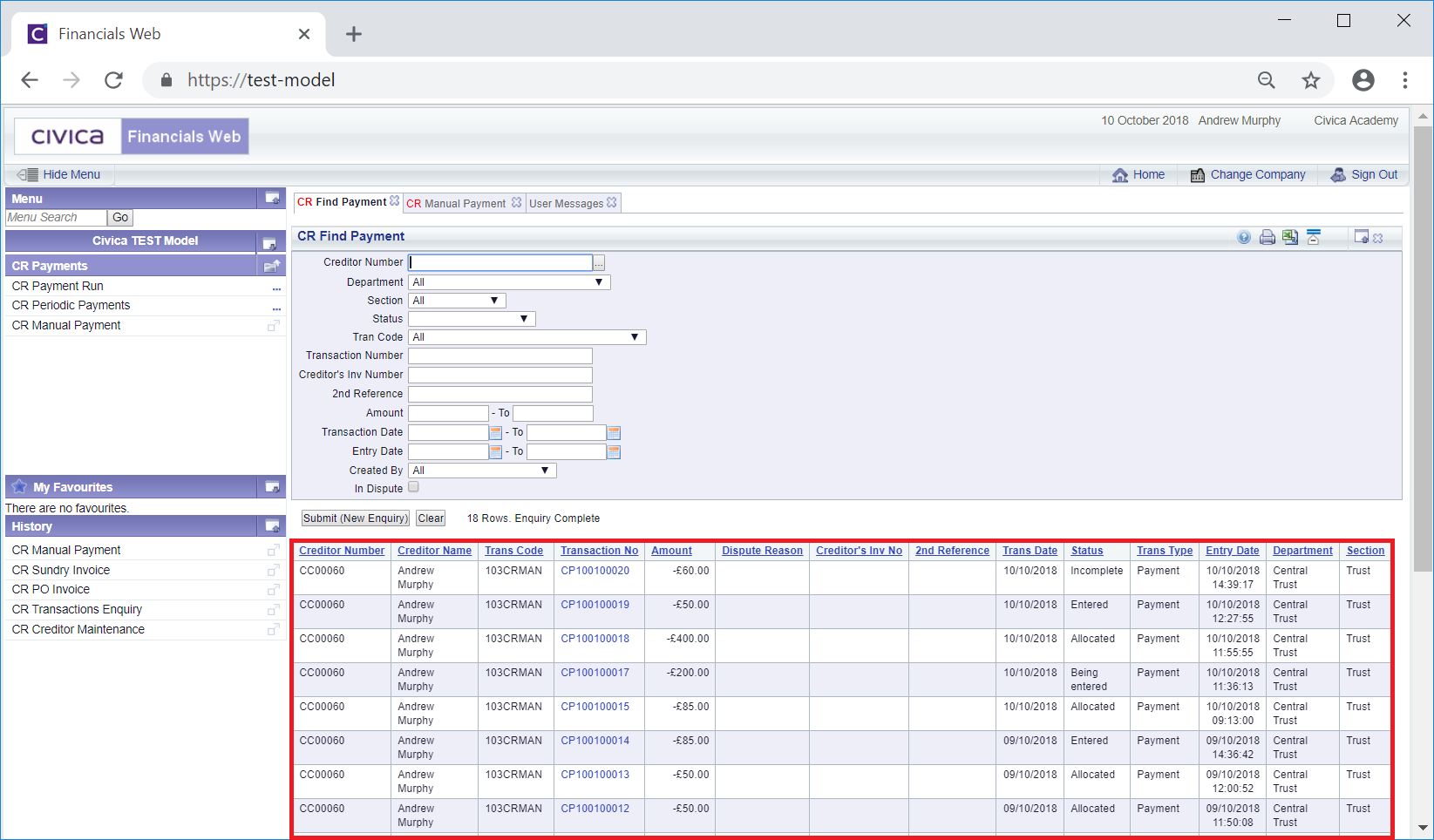1434x840 pixels.
Task: Open history CR Sundry Invoice in new window icon
Action: pyautogui.click(x=274, y=570)
